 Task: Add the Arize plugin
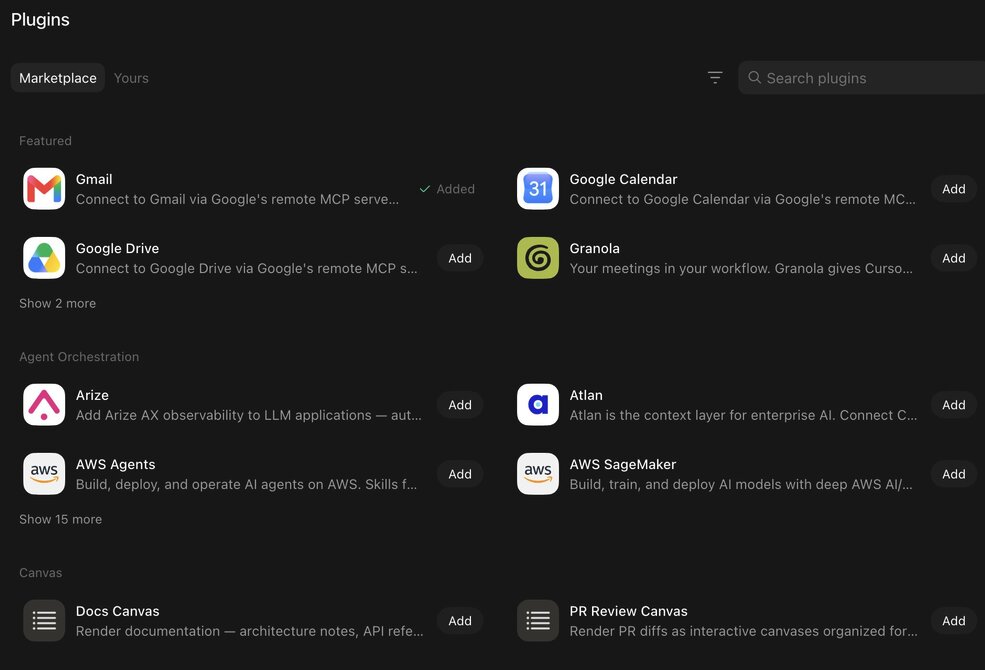460,404
